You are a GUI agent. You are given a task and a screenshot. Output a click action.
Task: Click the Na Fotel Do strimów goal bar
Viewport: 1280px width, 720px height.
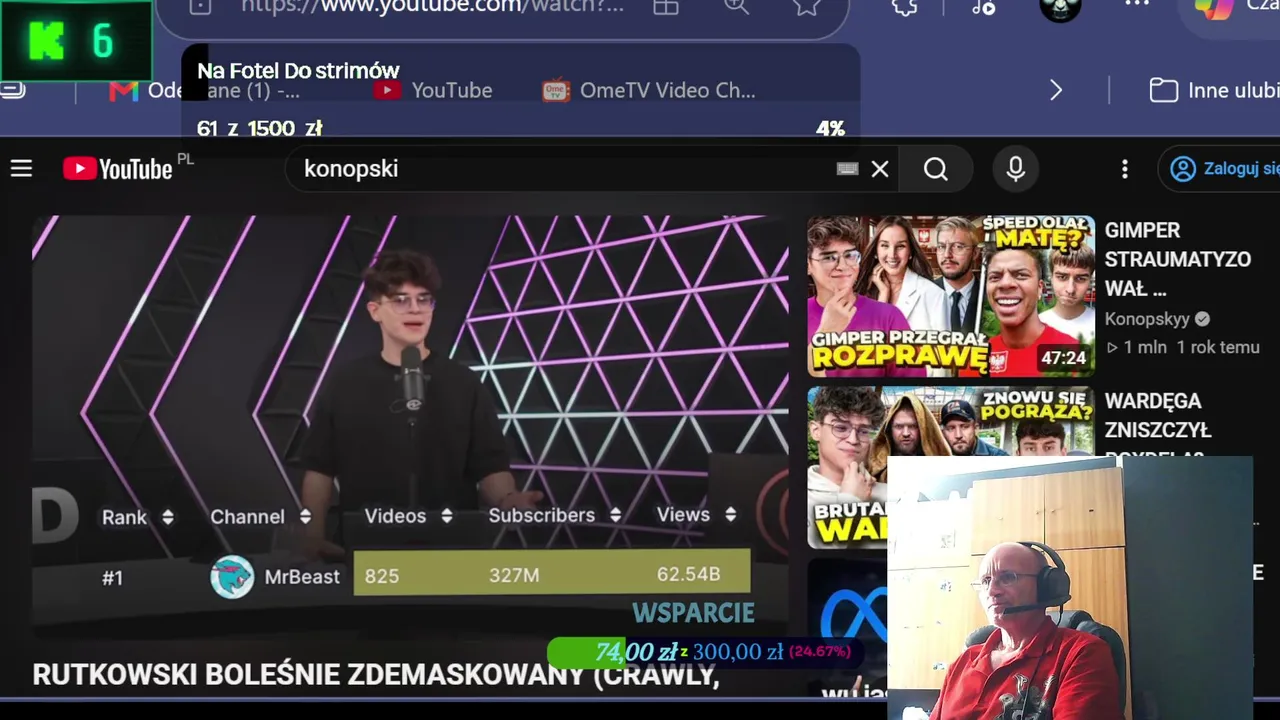point(520,99)
